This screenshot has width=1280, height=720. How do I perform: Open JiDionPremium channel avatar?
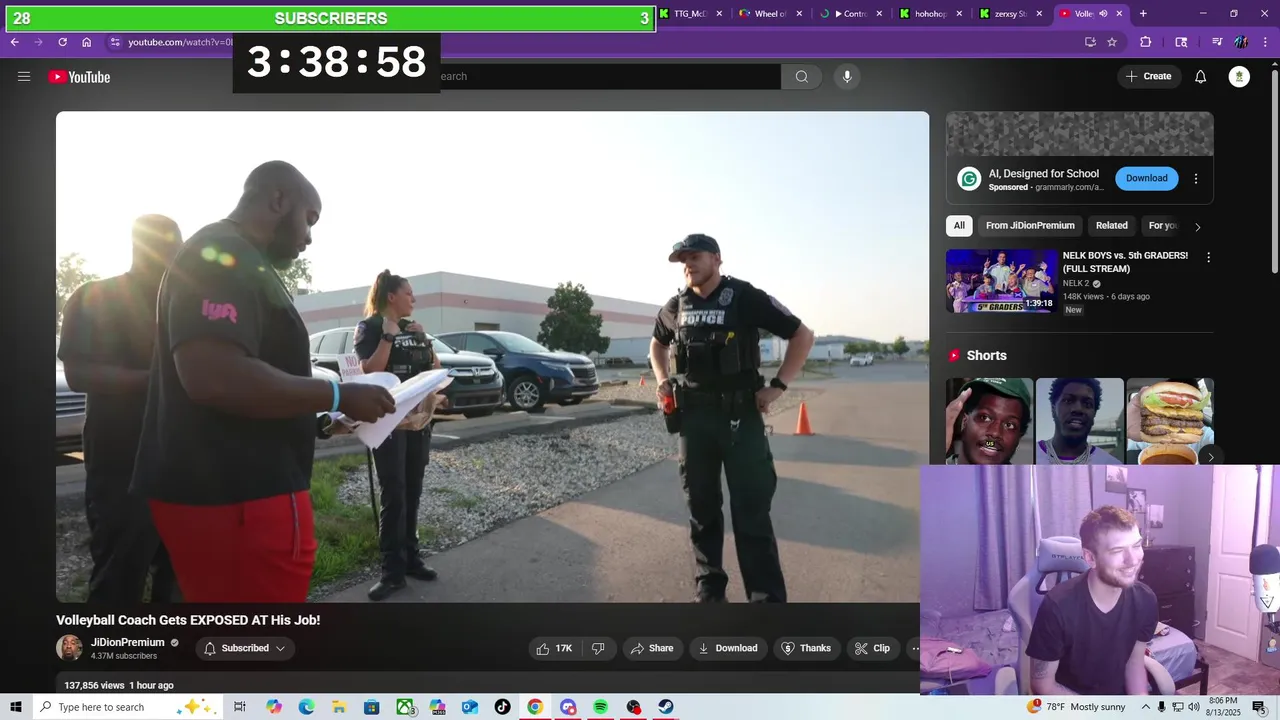pos(69,648)
